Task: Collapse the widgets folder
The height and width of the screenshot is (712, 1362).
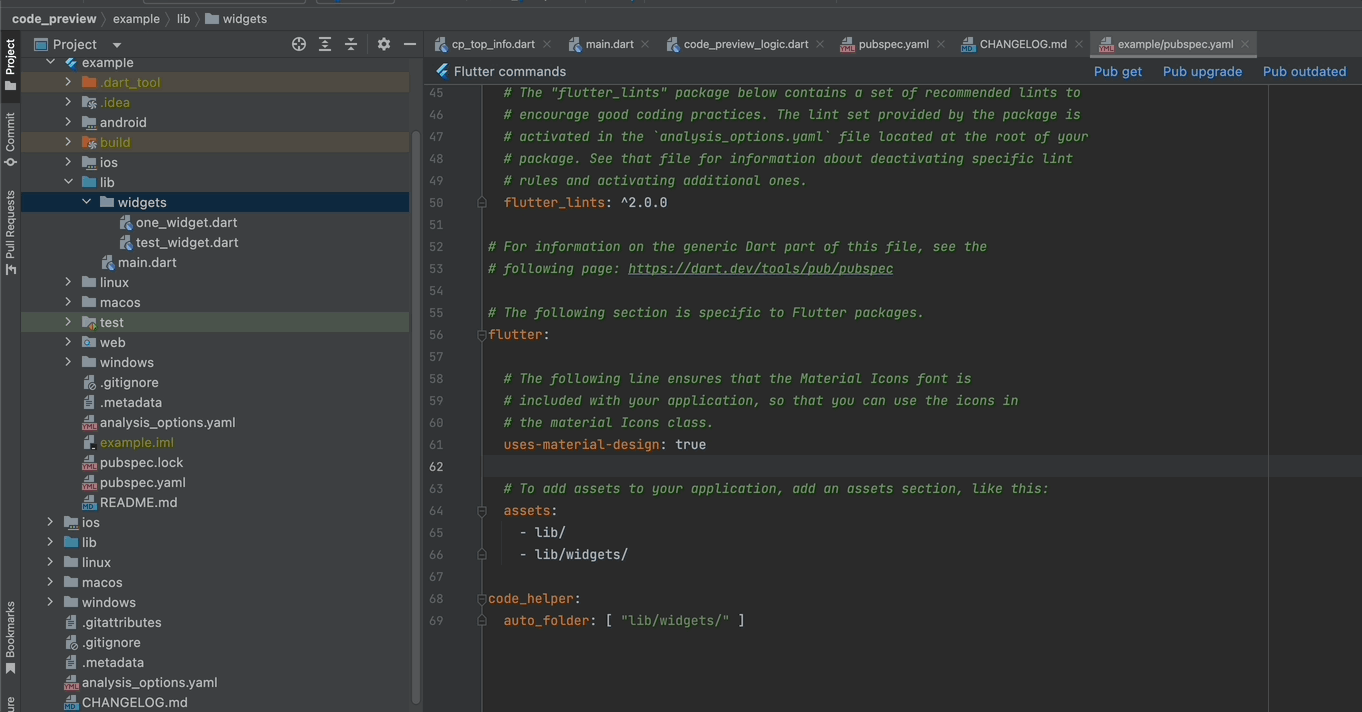Action: [87, 202]
